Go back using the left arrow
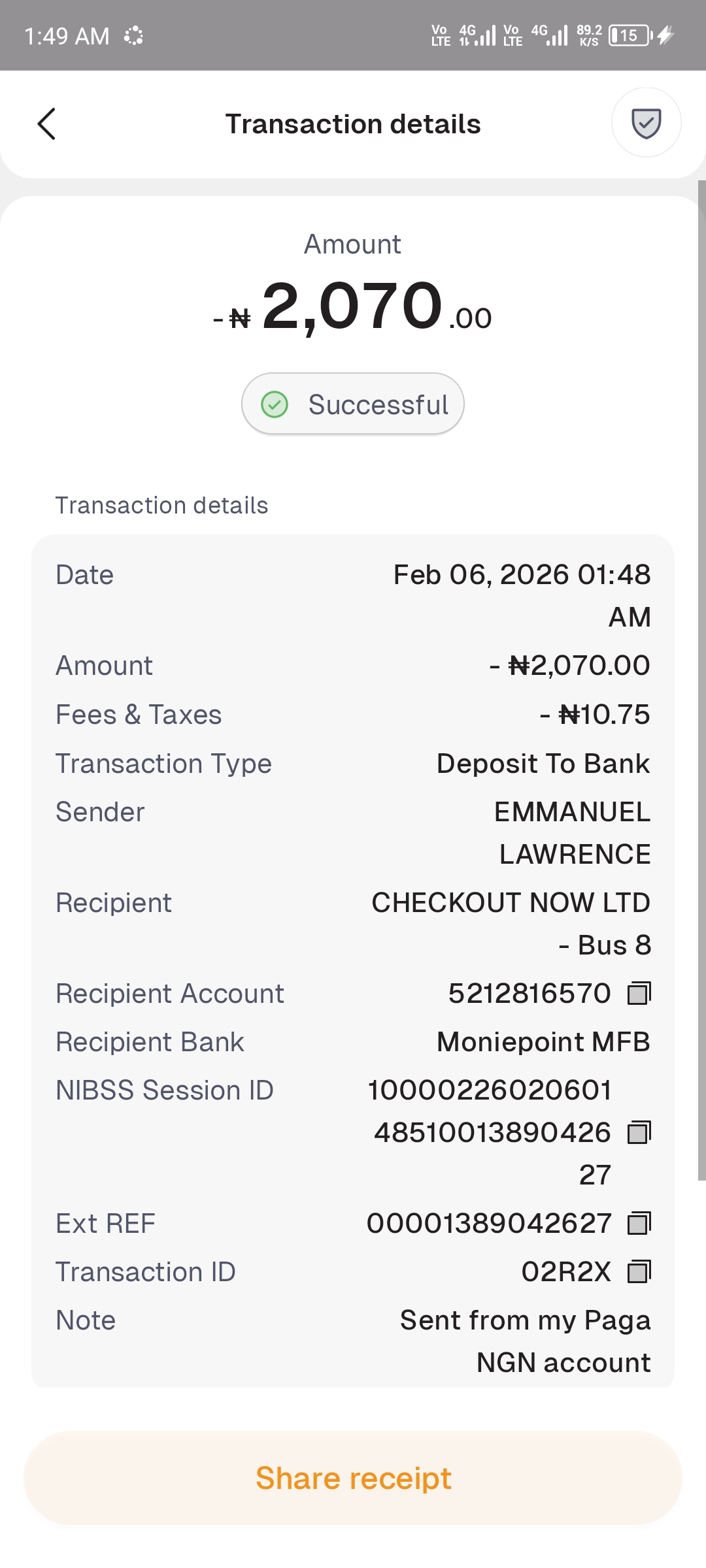The height and width of the screenshot is (1568, 706). tap(46, 124)
